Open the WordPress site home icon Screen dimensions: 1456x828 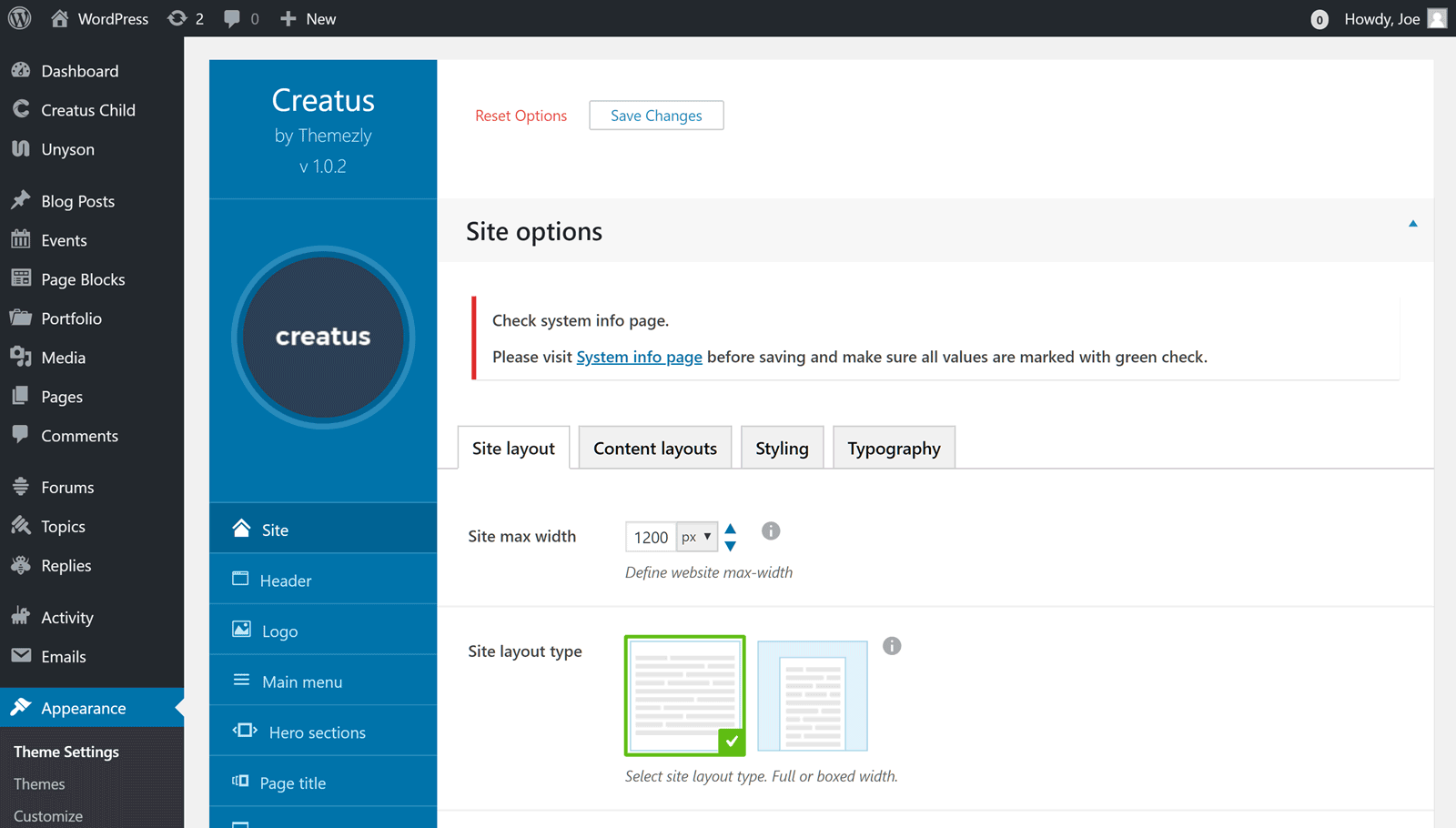pos(60,18)
